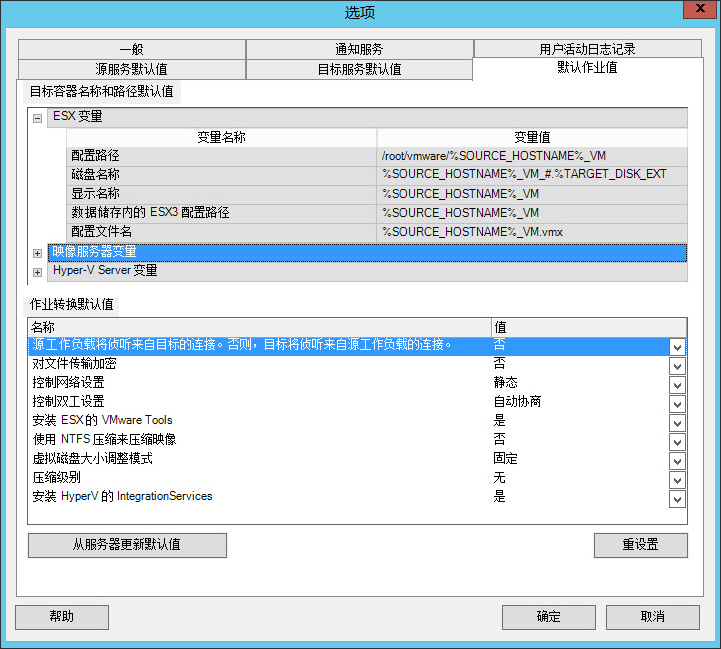Open the 目标服务默认值 tab
This screenshot has height=649, width=721.
tap(359, 69)
